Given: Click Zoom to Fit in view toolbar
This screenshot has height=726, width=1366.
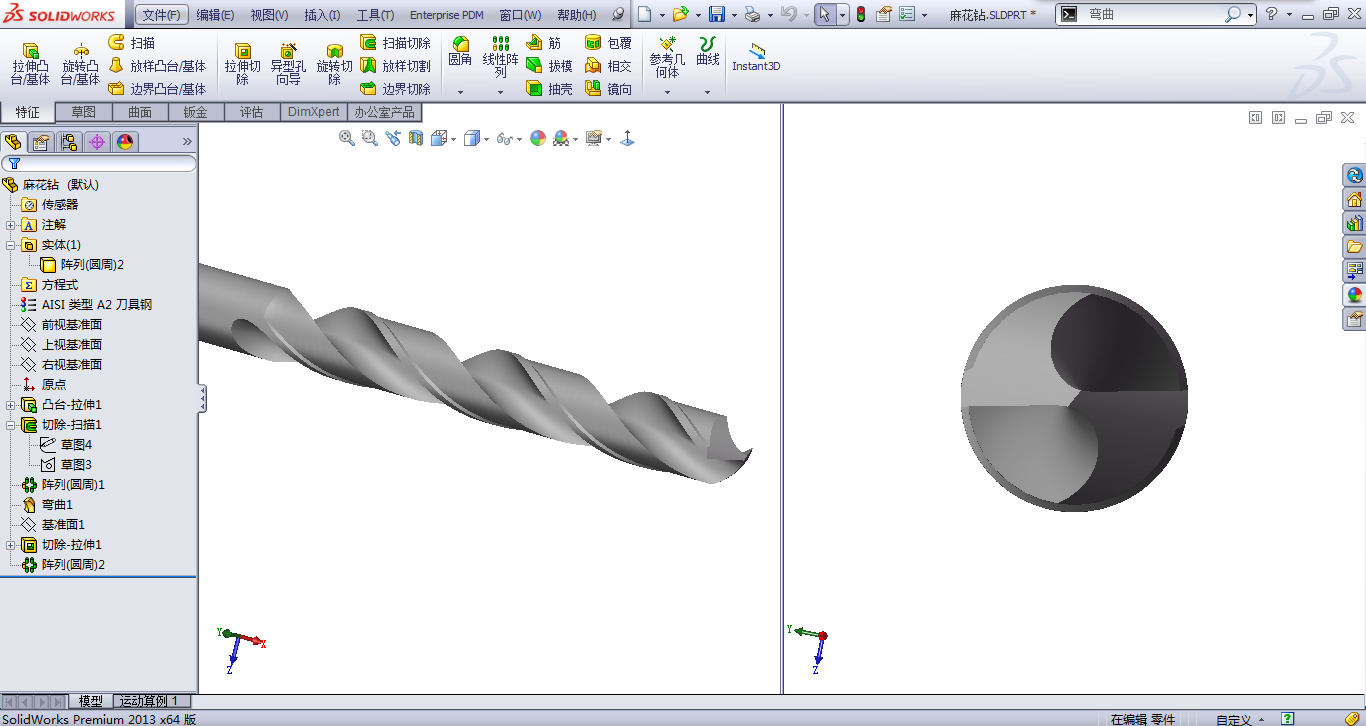Looking at the screenshot, I should (x=347, y=138).
